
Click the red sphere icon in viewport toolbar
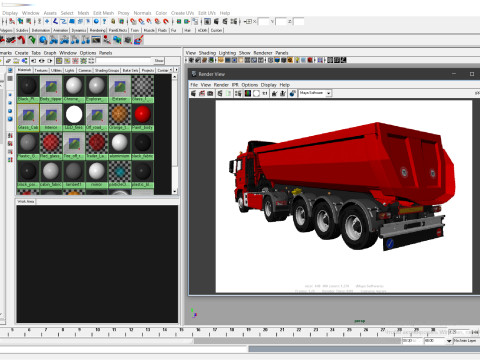pyautogui.click(x=310, y=60)
